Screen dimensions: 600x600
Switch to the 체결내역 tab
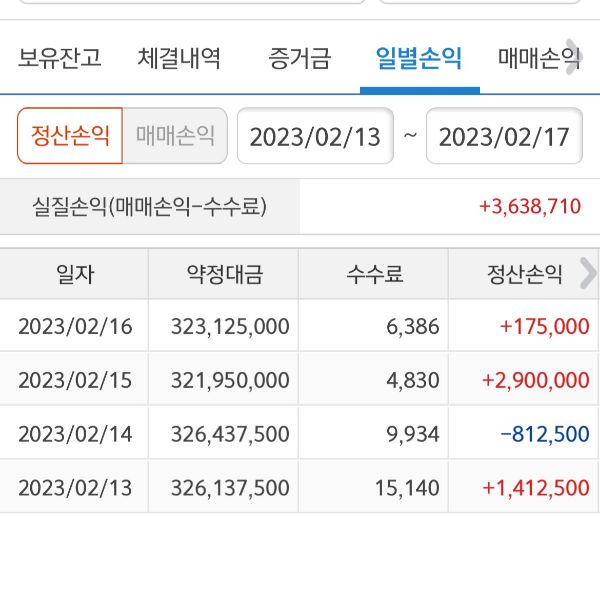coord(179,58)
